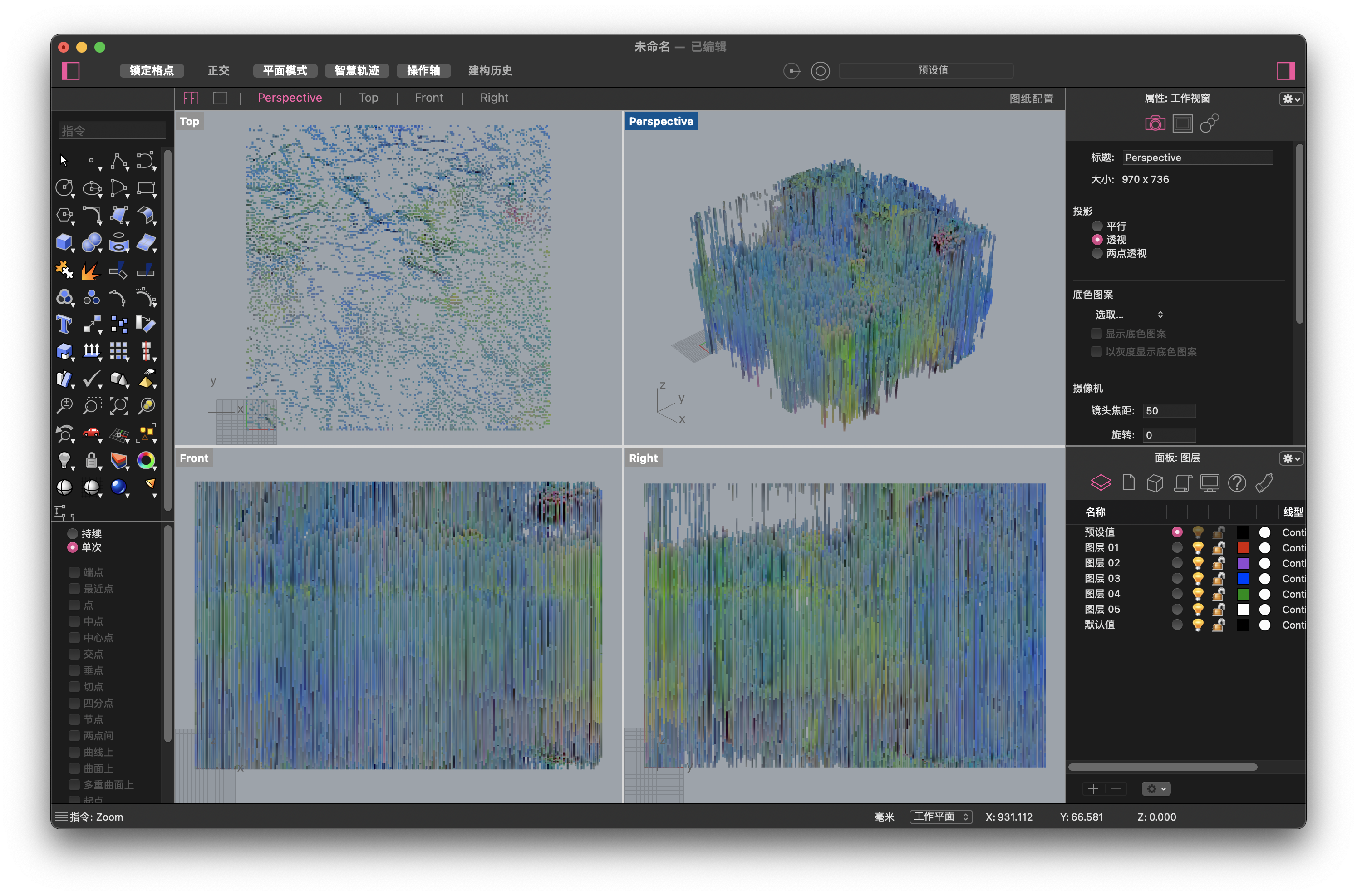The image size is (1357, 896).
Task: Click the 指令 command input field
Action: click(x=113, y=131)
